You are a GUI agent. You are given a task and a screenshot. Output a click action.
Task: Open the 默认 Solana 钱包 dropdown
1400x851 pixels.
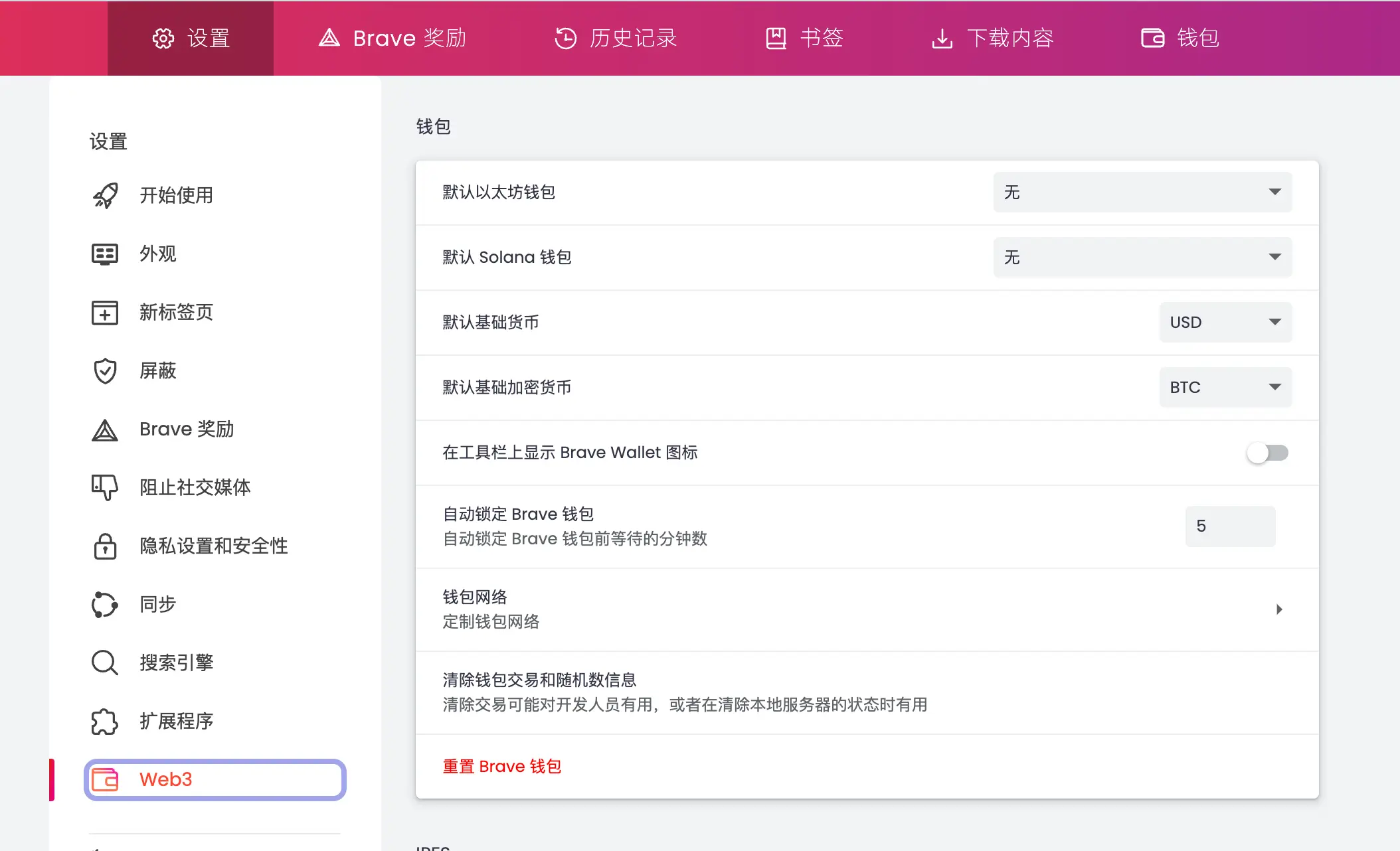click(1142, 258)
